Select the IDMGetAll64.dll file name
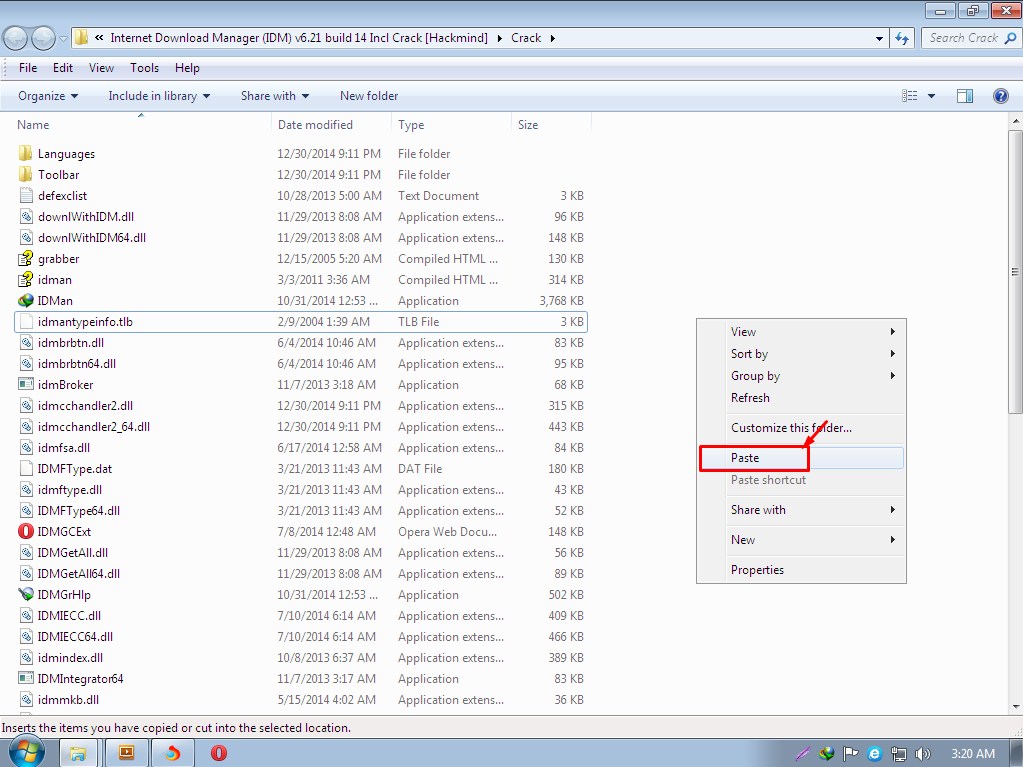 tap(79, 573)
